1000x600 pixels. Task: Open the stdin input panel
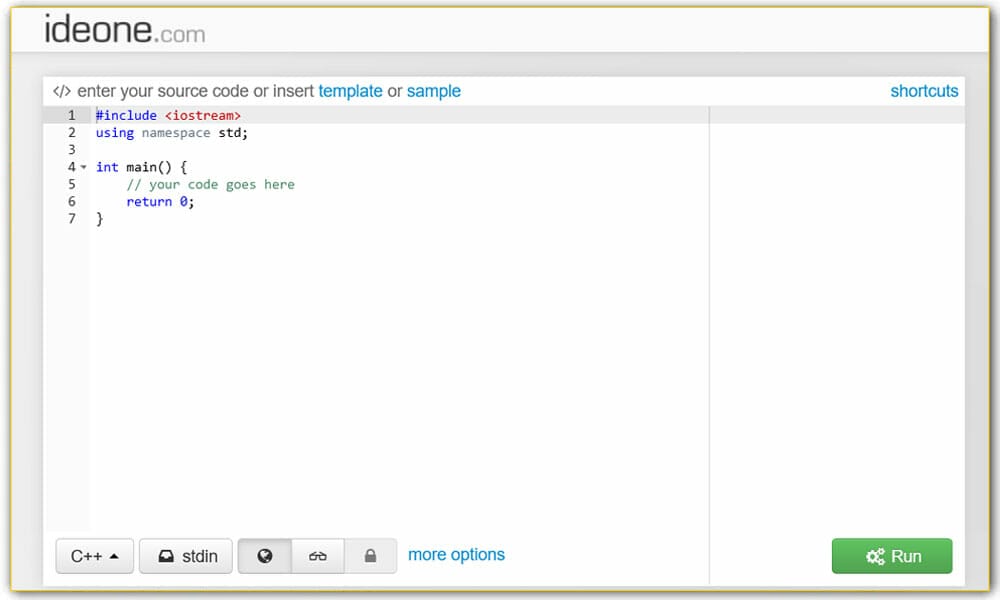[x=186, y=555]
